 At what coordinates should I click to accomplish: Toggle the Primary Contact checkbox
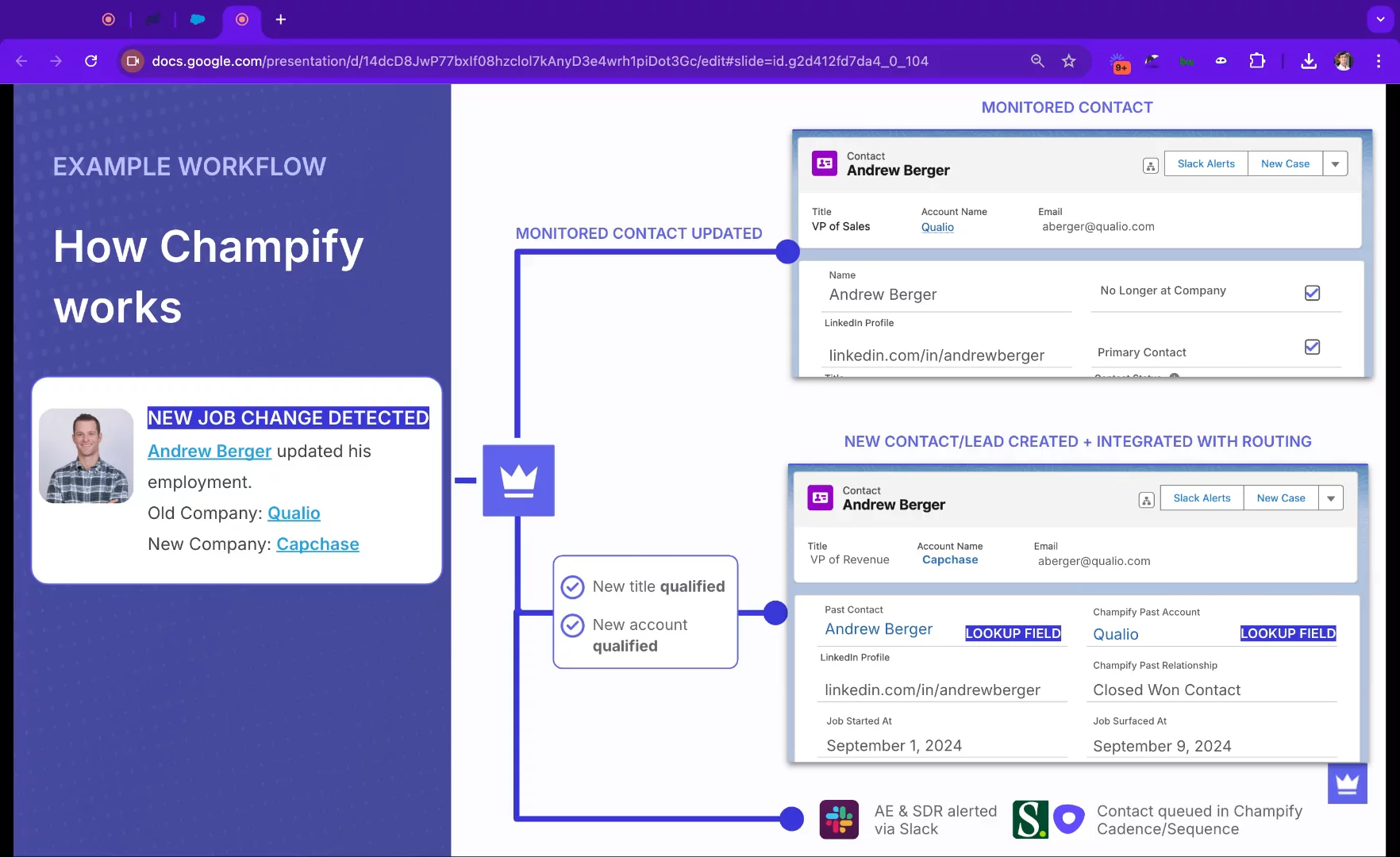(1312, 347)
